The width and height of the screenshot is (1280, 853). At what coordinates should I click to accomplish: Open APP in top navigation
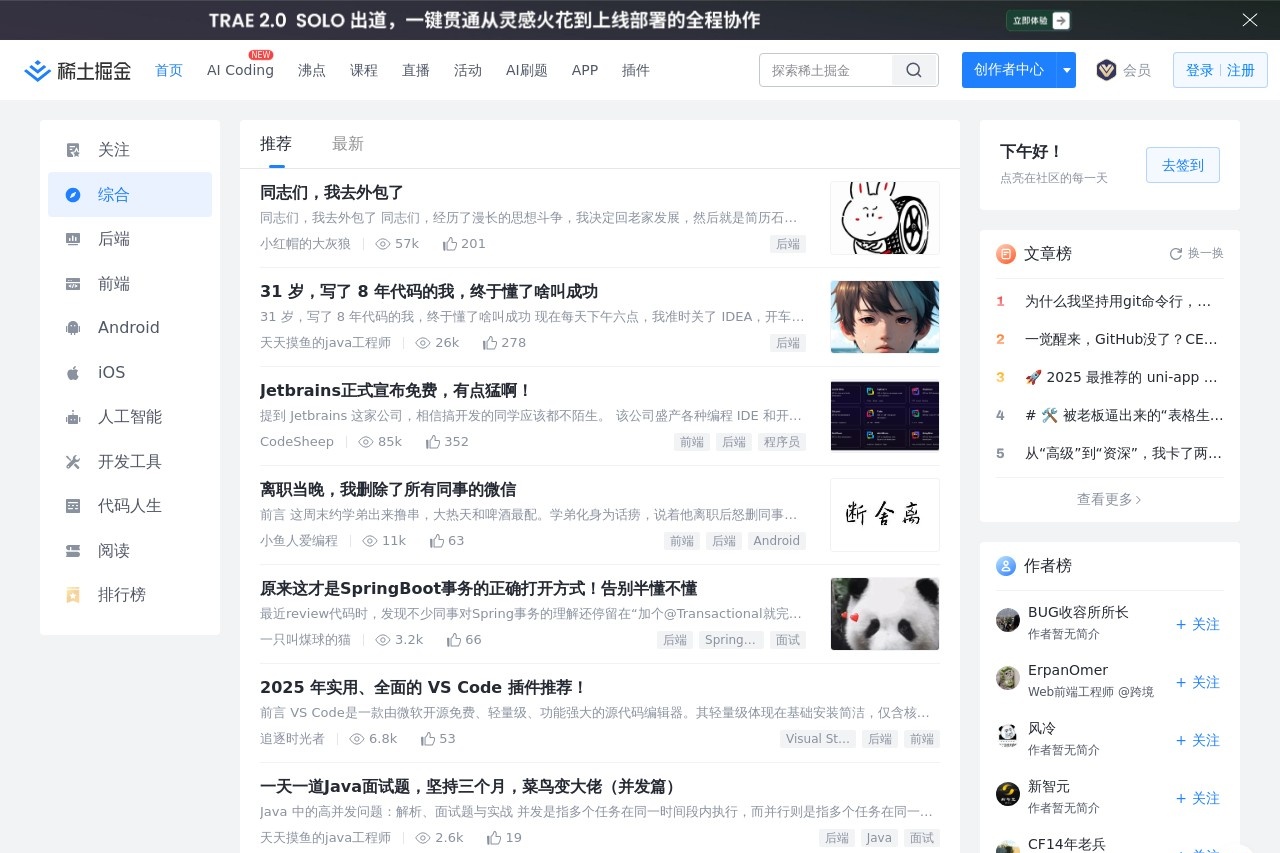click(x=585, y=70)
